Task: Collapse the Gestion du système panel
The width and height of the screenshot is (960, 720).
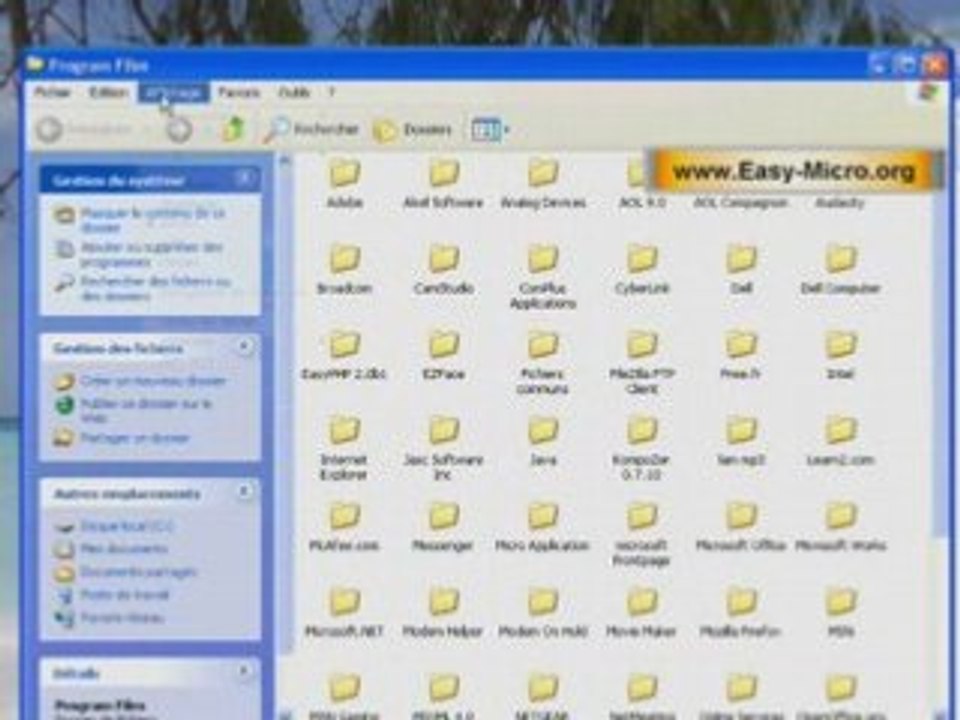Action: [244, 179]
